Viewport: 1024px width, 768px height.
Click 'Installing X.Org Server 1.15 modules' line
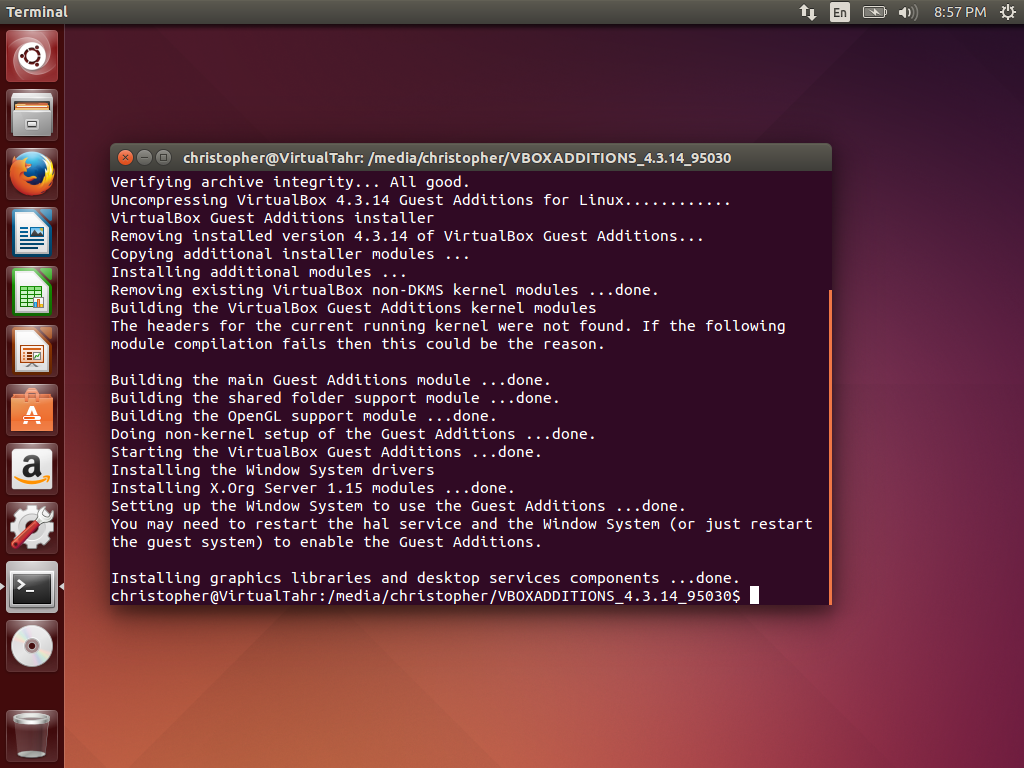pos(313,488)
